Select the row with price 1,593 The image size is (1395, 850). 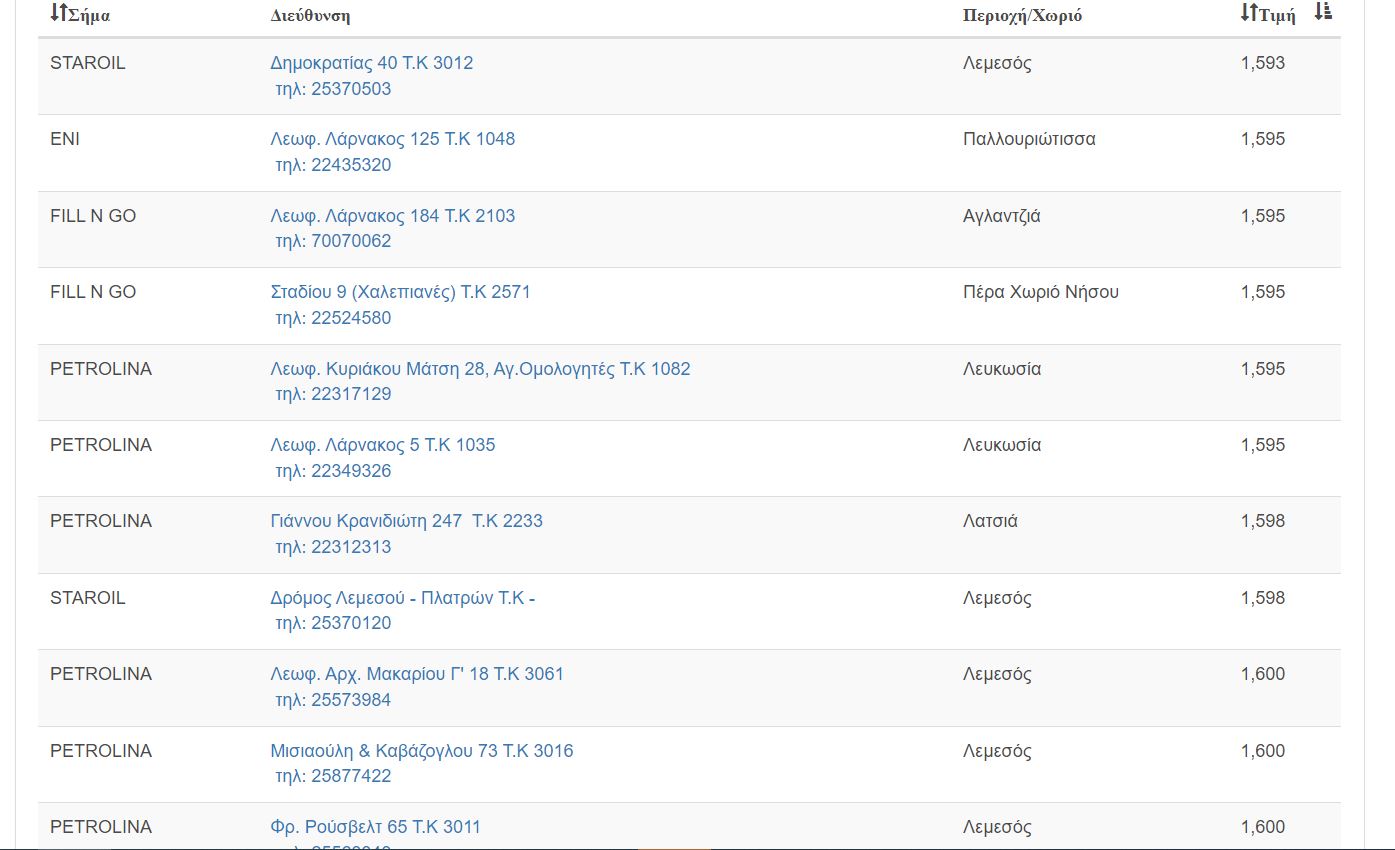(x=689, y=77)
